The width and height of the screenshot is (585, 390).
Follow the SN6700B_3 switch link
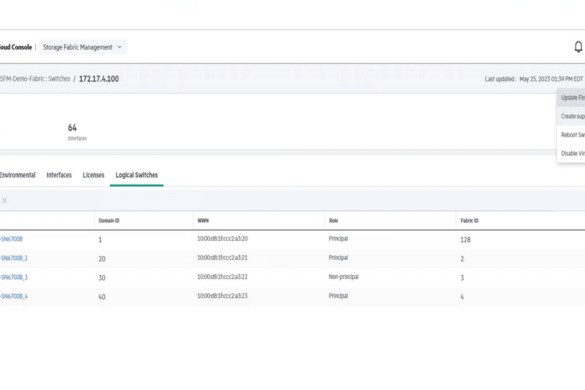[x=13, y=277]
